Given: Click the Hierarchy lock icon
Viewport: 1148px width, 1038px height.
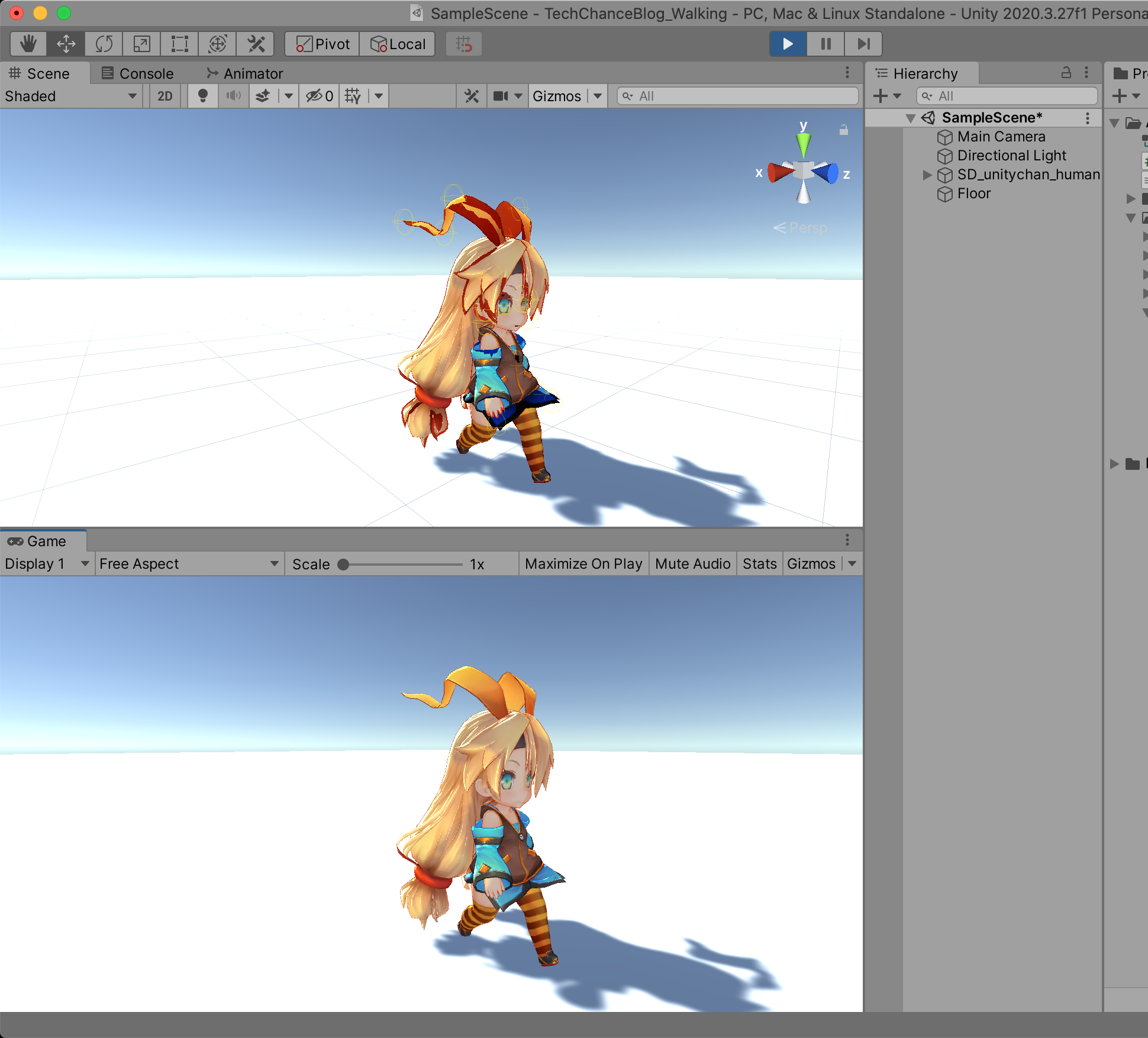Looking at the screenshot, I should [1066, 73].
